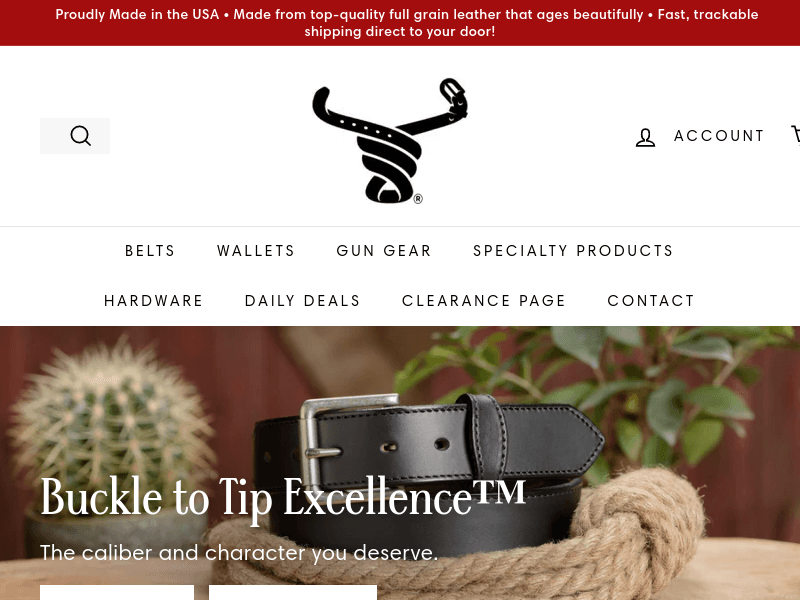Viewport: 800px width, 600px height.
Task: Click the first white hero button
Action: tap(117, 592)
